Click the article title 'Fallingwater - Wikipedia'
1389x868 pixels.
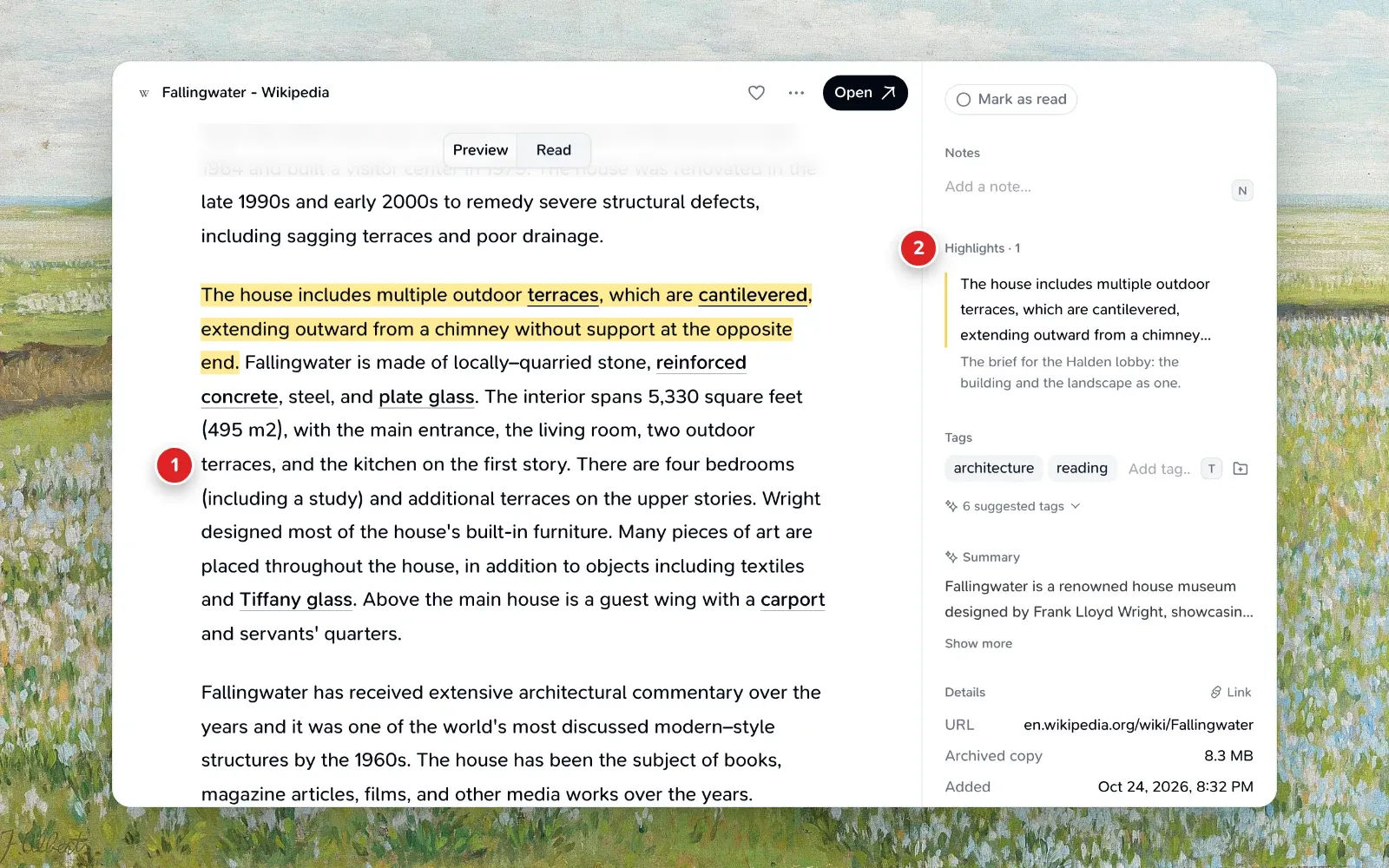point(246,93)
